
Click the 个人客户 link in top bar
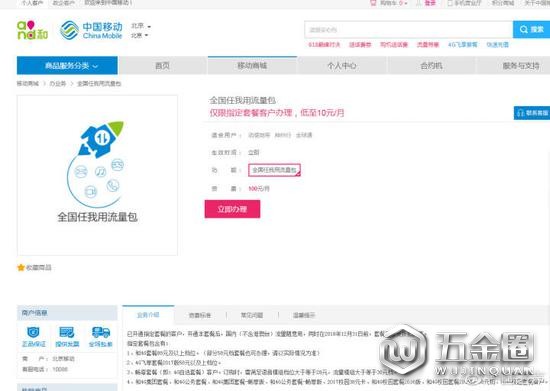click(x=32, y=3)
